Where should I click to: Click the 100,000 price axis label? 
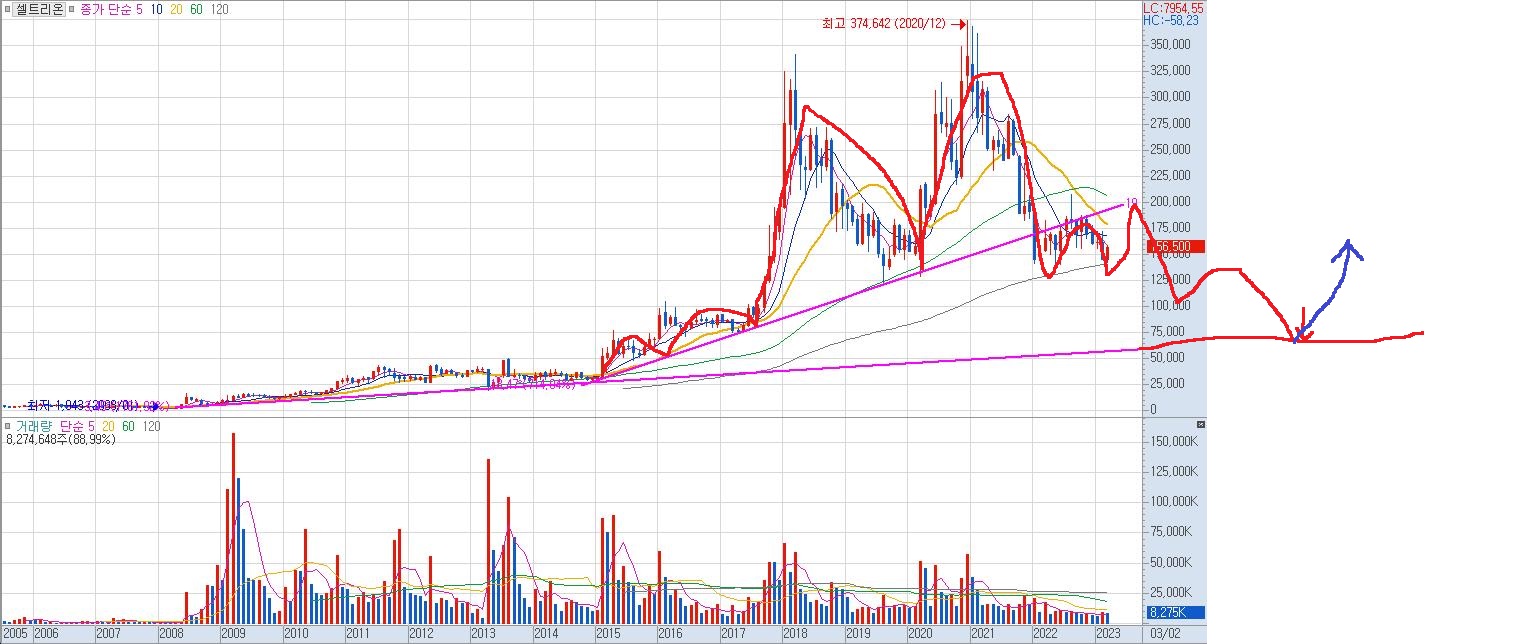pos(1170,305)
